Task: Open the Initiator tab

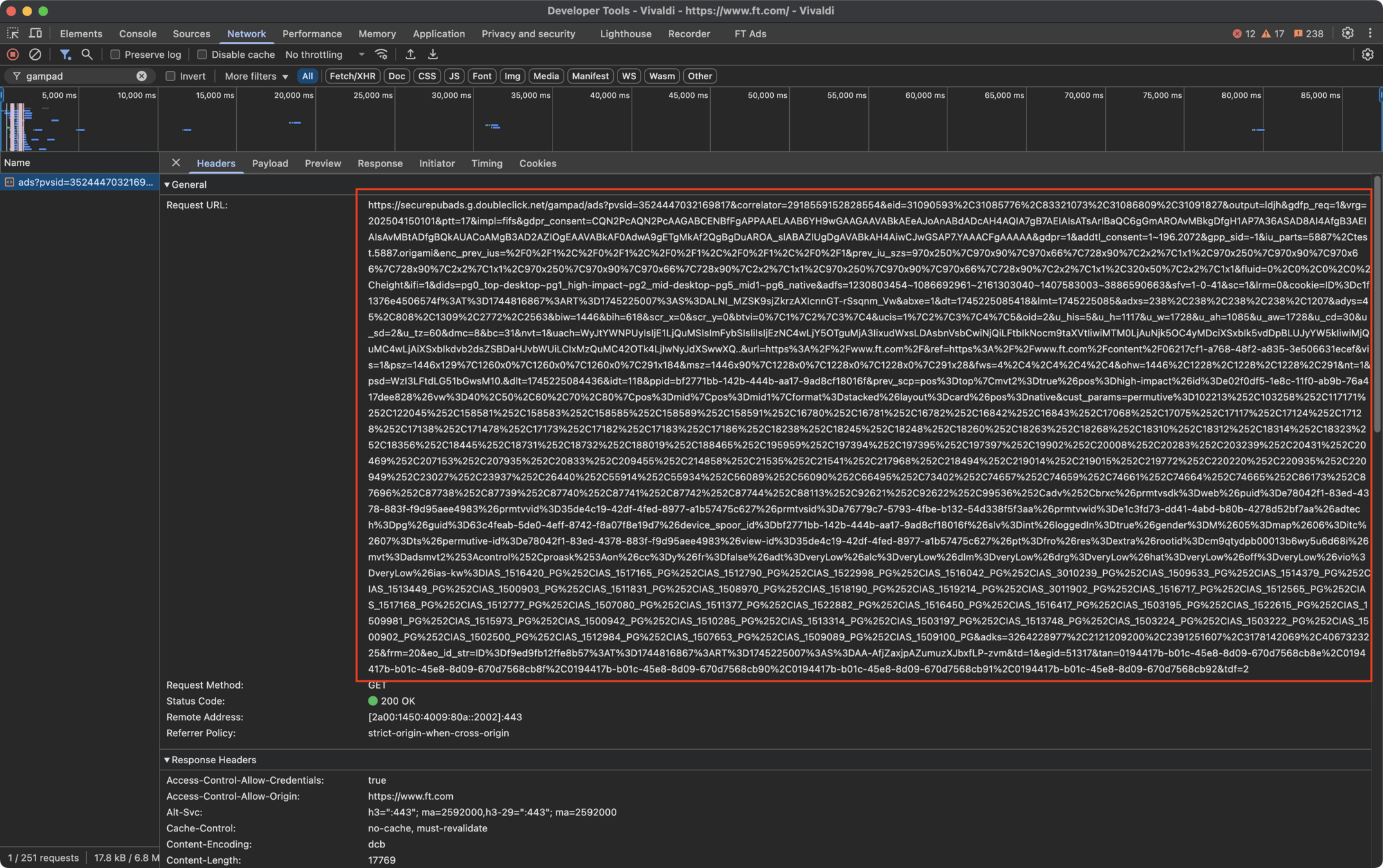Action: tap(437, 163)
